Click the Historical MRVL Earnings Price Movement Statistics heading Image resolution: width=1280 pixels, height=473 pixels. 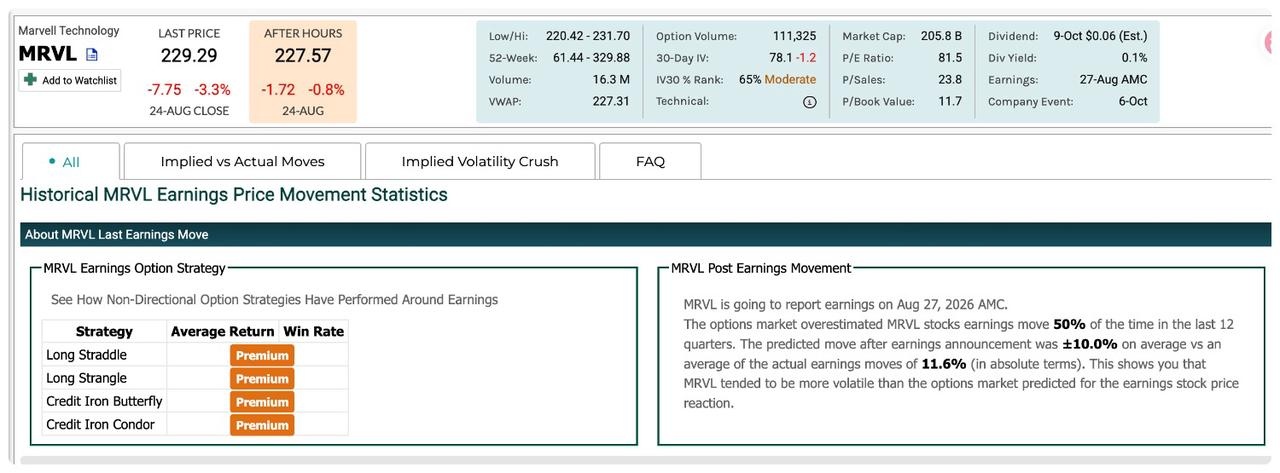234,195
